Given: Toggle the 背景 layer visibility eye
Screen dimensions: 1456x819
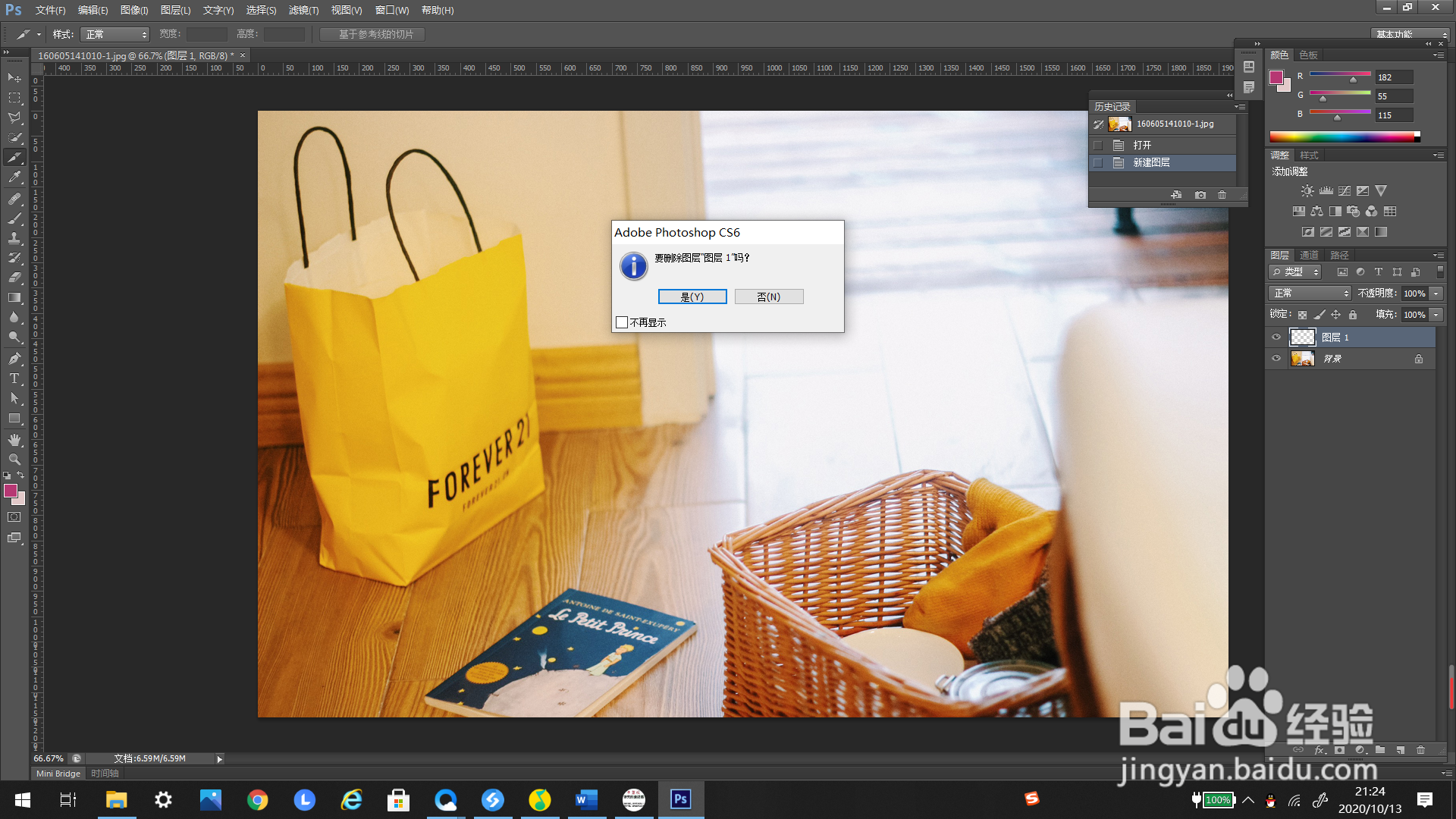Looking at the screenshot, I should tap(1276, 359).
